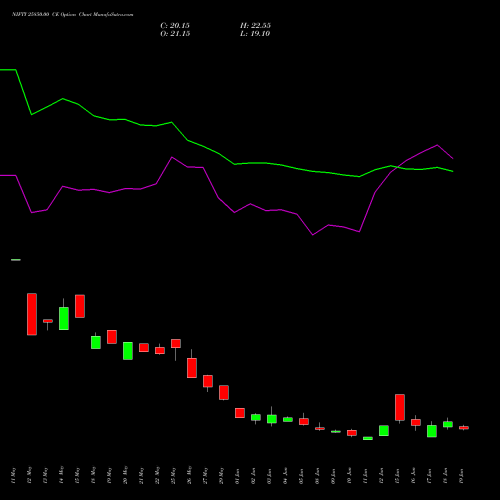
Task: Click the 29 May date label
Action: click(221, 476)
